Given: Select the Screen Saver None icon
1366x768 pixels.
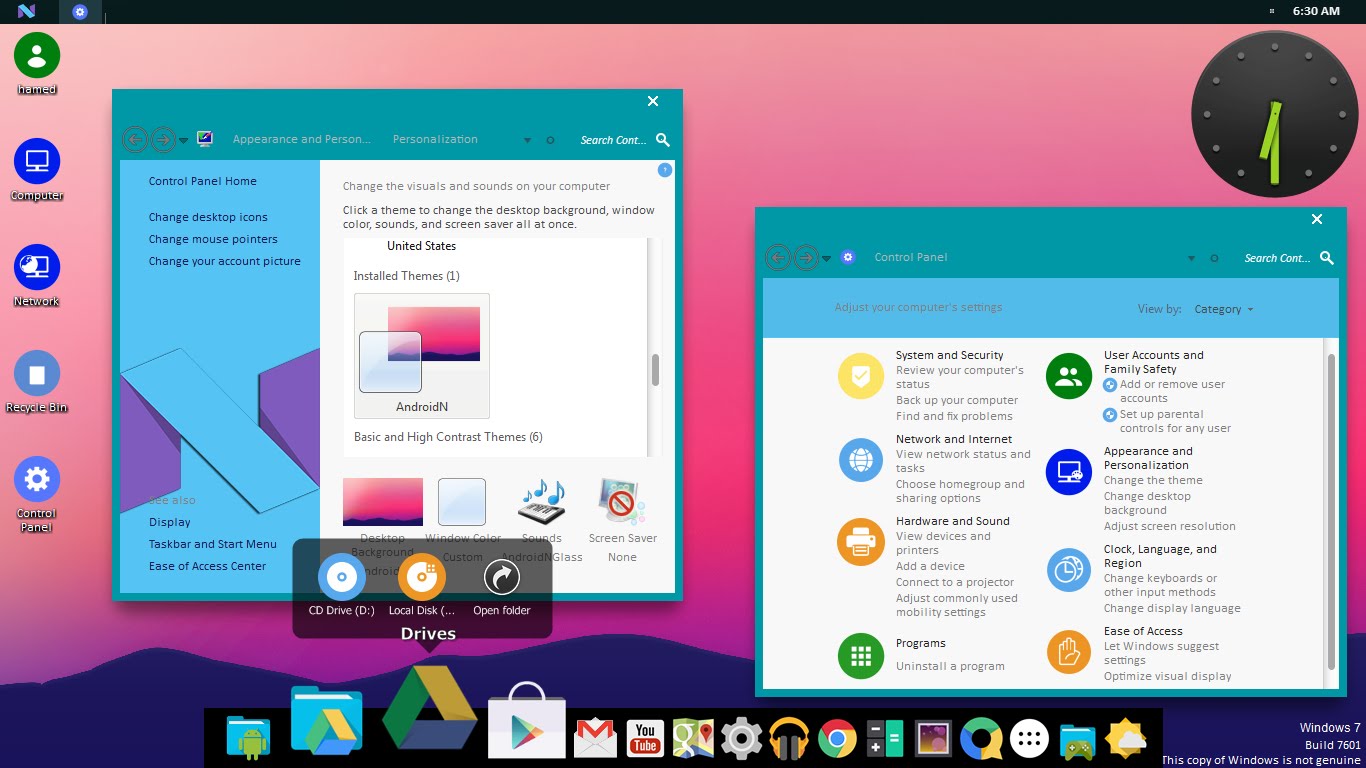Looking at the screenshot, I should click(x=621, y=501).
